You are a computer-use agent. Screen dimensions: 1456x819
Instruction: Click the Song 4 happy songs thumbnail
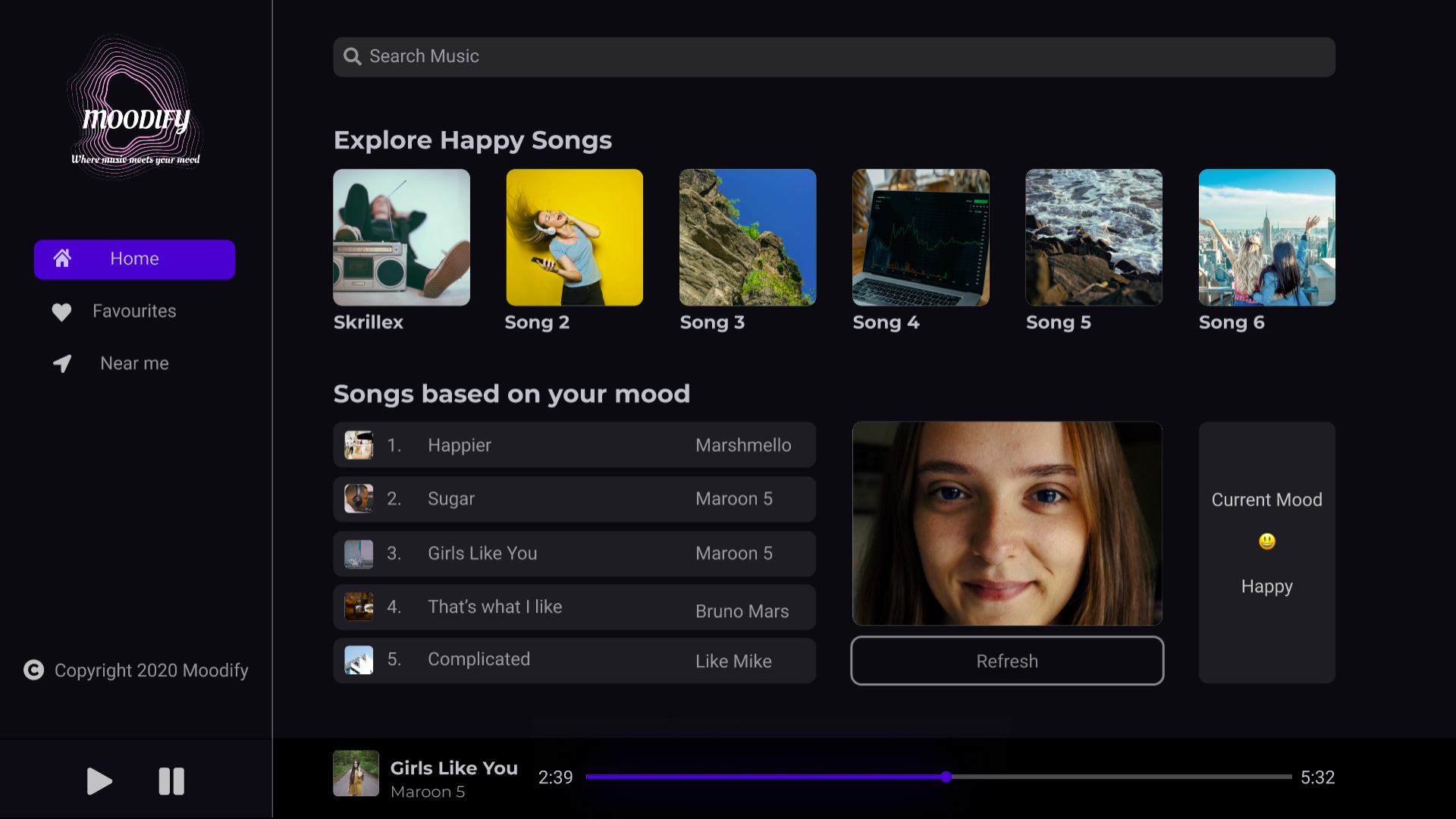click(x=920, y=237)
